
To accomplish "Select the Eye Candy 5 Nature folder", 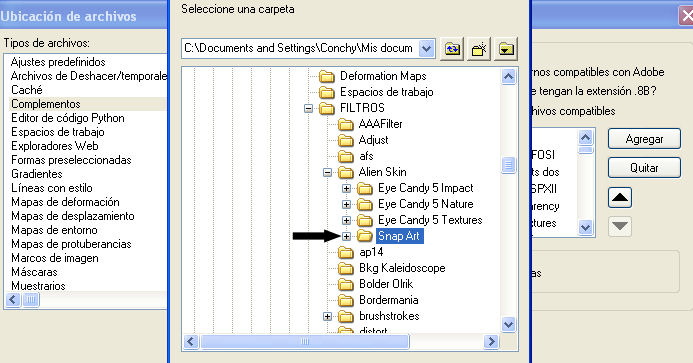I will [x=426, y=204].
